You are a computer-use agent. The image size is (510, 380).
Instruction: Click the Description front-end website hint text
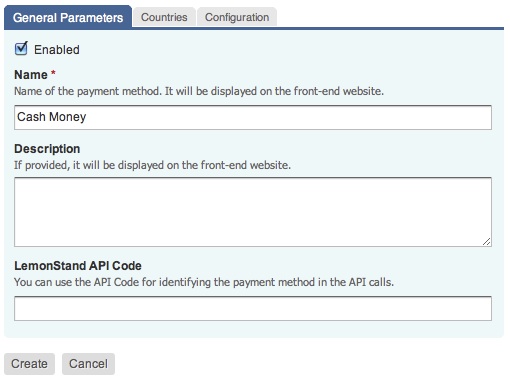152,165
